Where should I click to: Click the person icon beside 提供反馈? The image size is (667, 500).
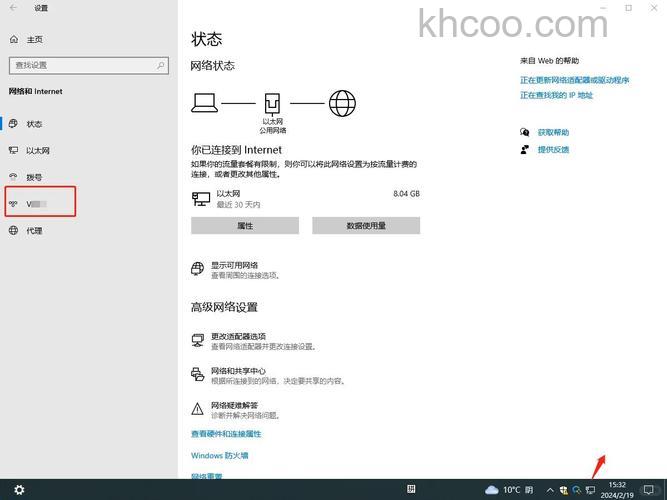pyautogui.click(x=525, y=149)
